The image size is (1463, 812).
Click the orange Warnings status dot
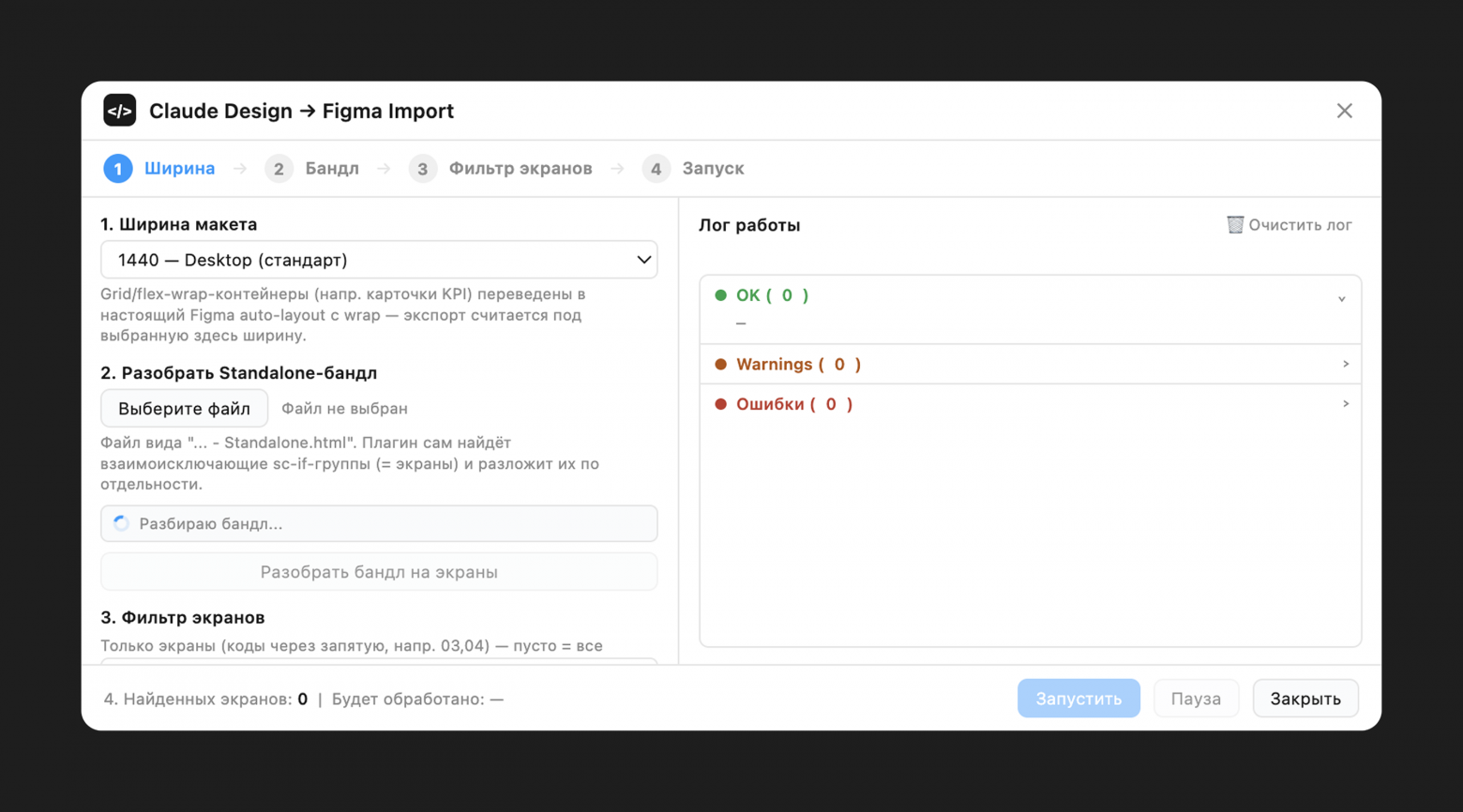720,365
